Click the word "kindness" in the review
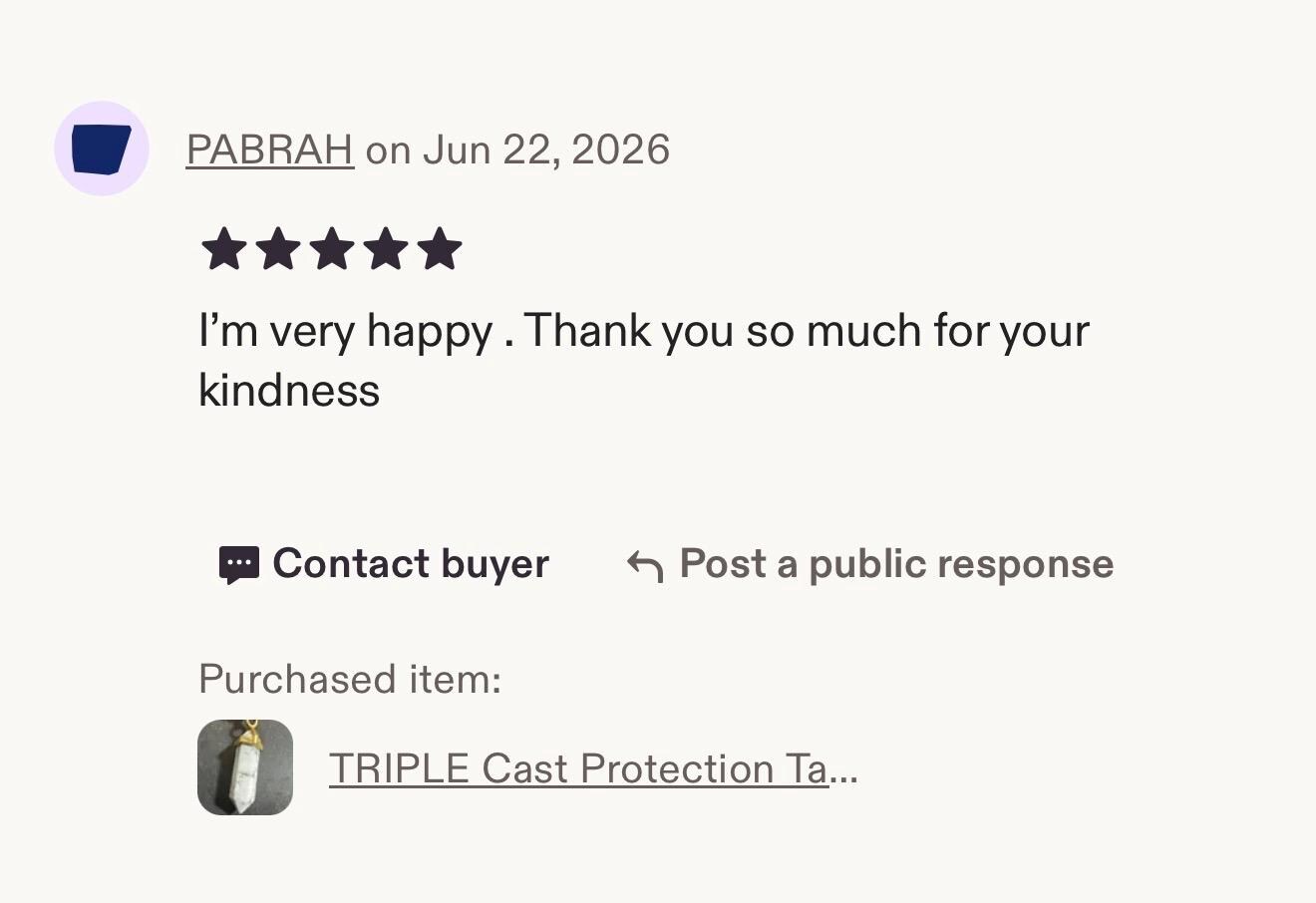This screenshot has height=903, width=1316. [289, 390]
